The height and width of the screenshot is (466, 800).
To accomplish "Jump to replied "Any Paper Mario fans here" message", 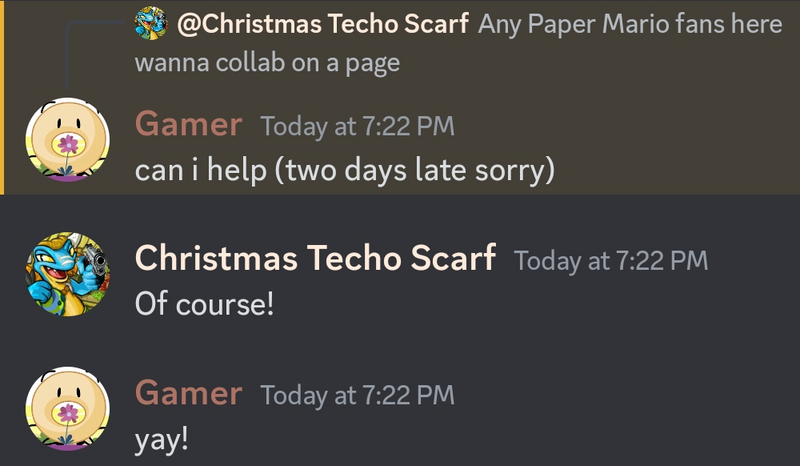I will [630, 25].
